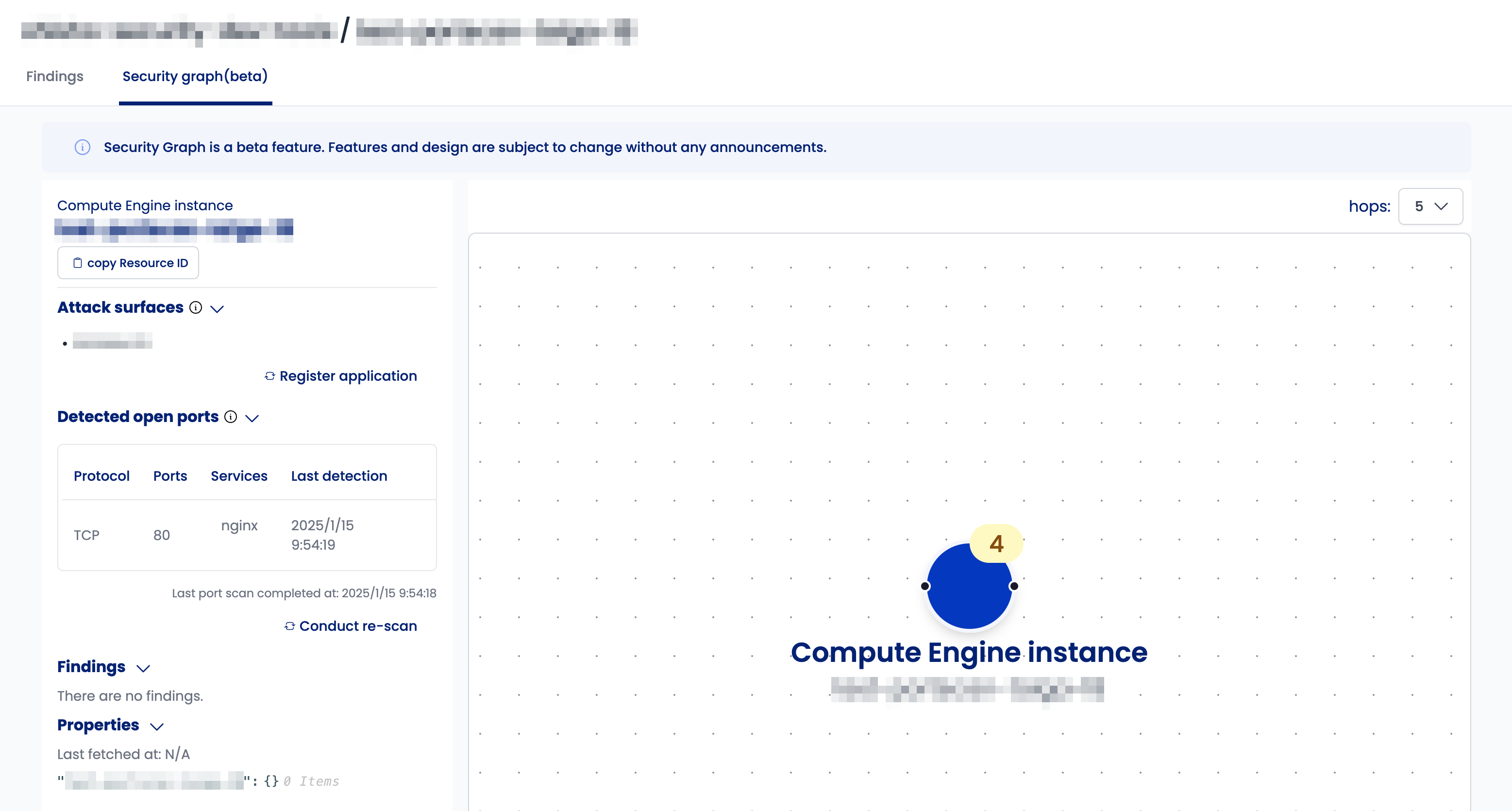Click the 'Last fetched at: N/A' text

124,754
